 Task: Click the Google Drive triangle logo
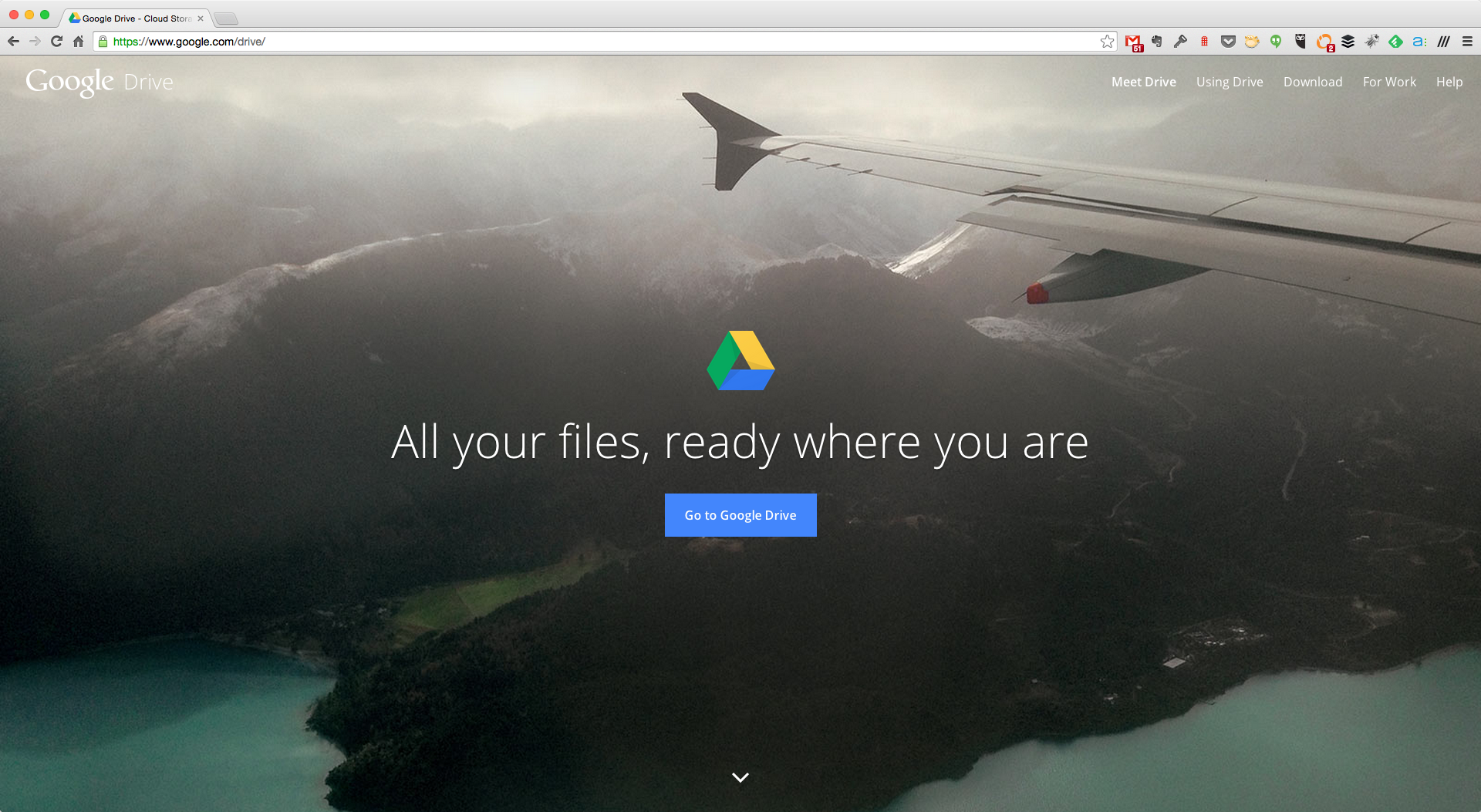(x=740, y=361)
